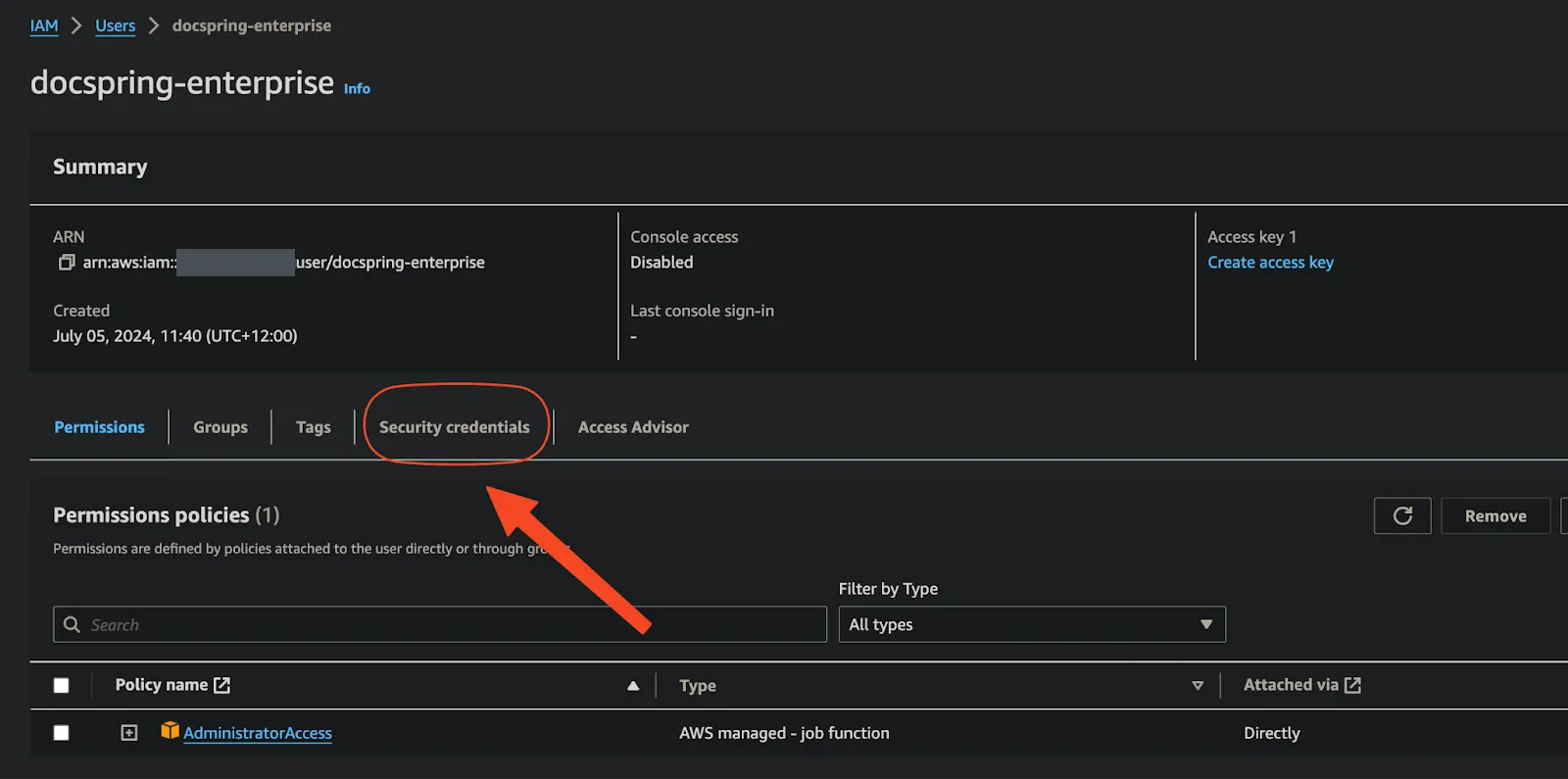Open the Access Advisor tab
The width and height of the screenshot is (1568, 779).
633,427
